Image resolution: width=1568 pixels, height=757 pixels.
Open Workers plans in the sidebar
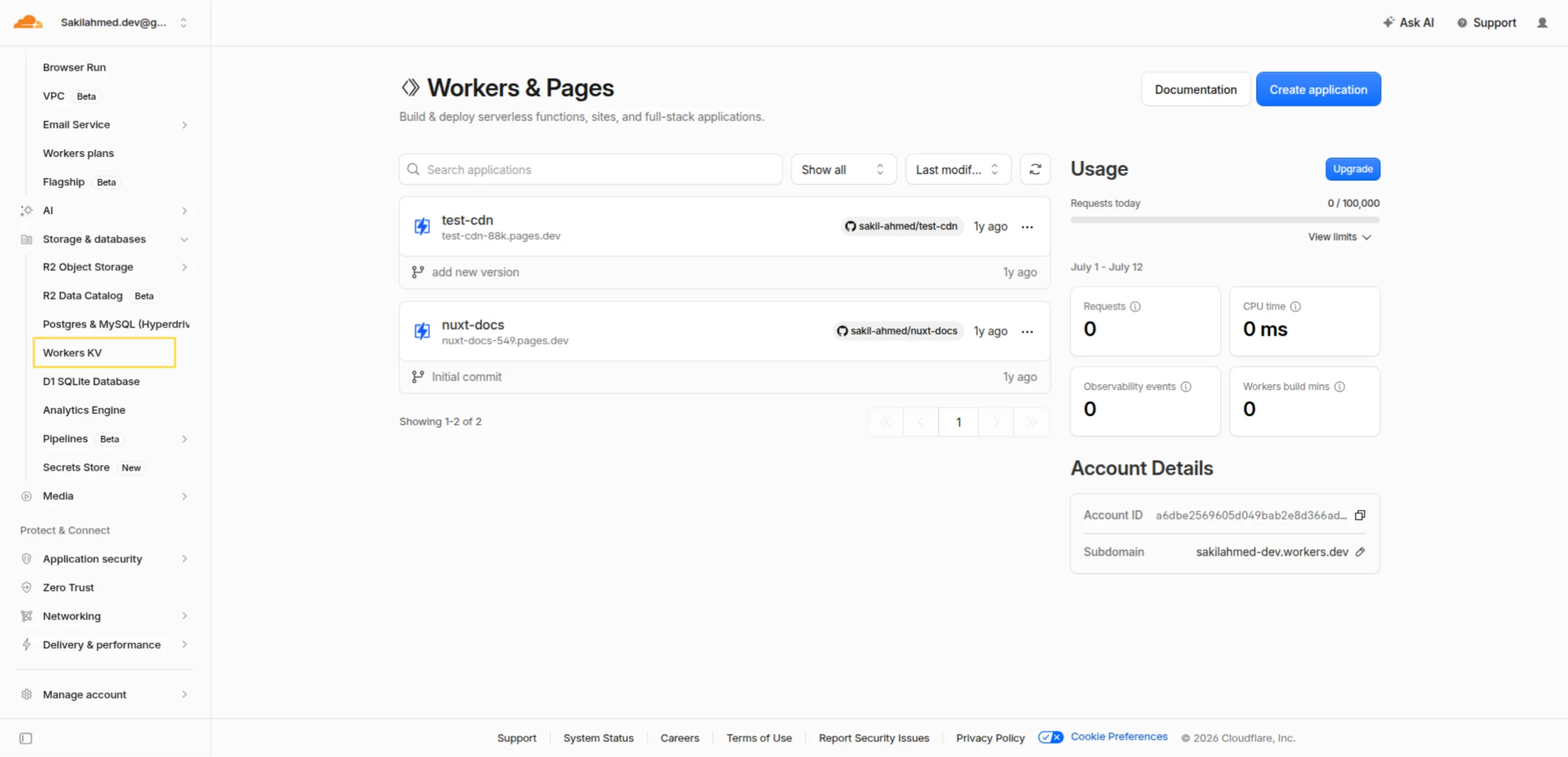[78, 153]
